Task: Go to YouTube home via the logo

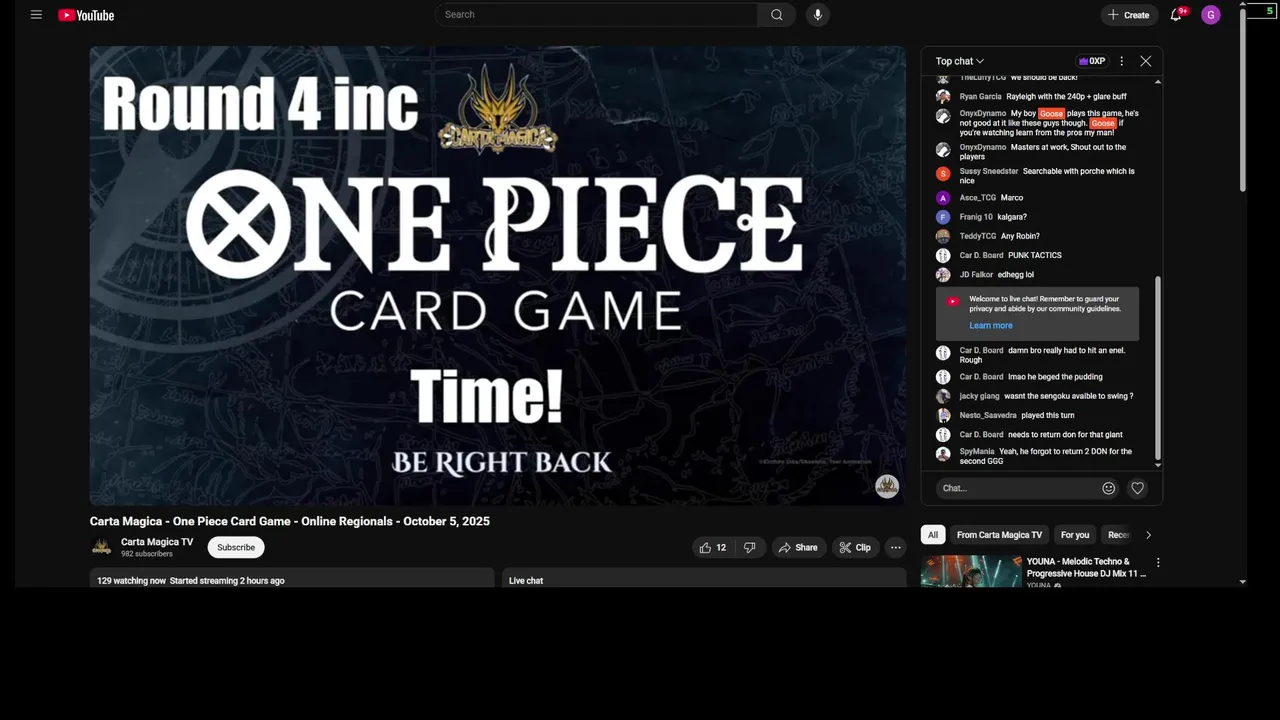Action: 86,15
